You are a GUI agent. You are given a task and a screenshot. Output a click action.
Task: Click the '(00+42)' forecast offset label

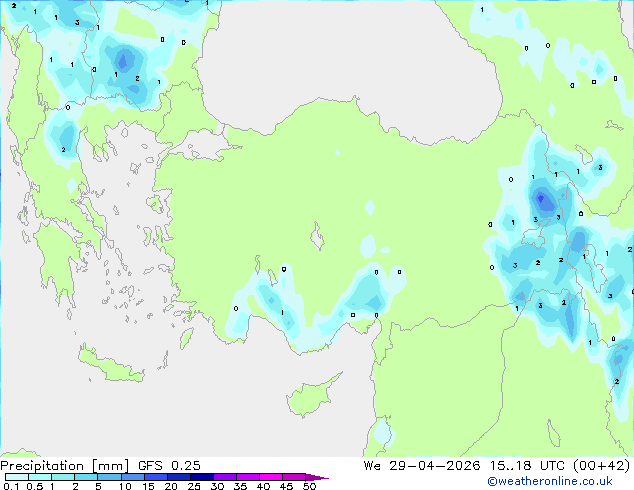point(602,466)
